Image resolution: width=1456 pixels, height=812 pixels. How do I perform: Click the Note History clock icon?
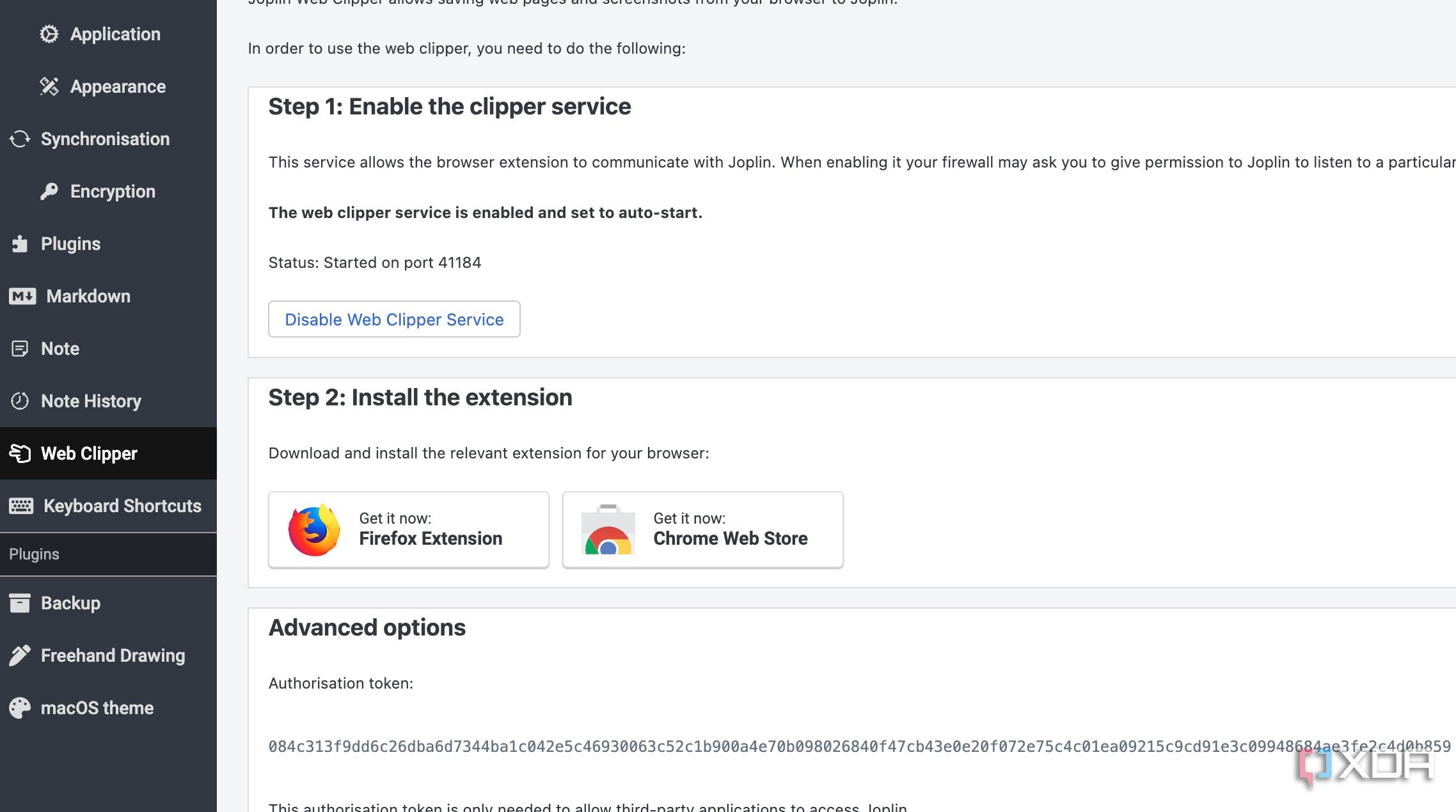pyautogui.click(x=20, y=401)
